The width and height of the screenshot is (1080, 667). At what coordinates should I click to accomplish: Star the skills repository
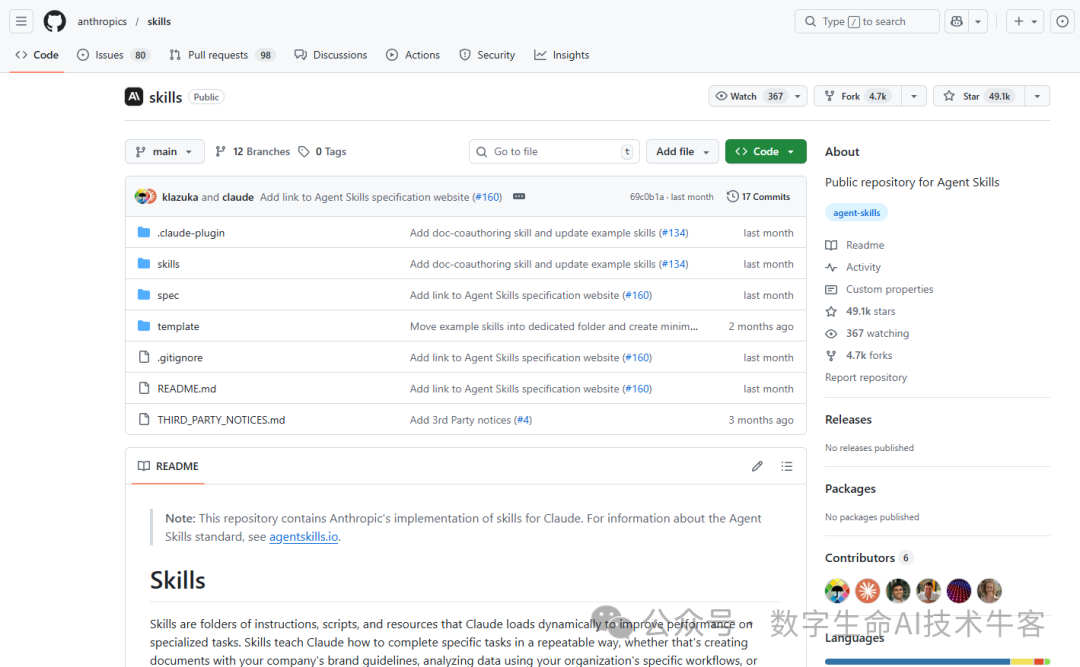coord(979,96)
